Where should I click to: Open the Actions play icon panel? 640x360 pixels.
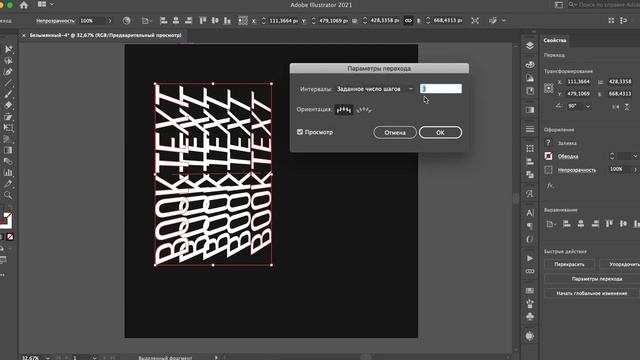click(x=530, y=258)
